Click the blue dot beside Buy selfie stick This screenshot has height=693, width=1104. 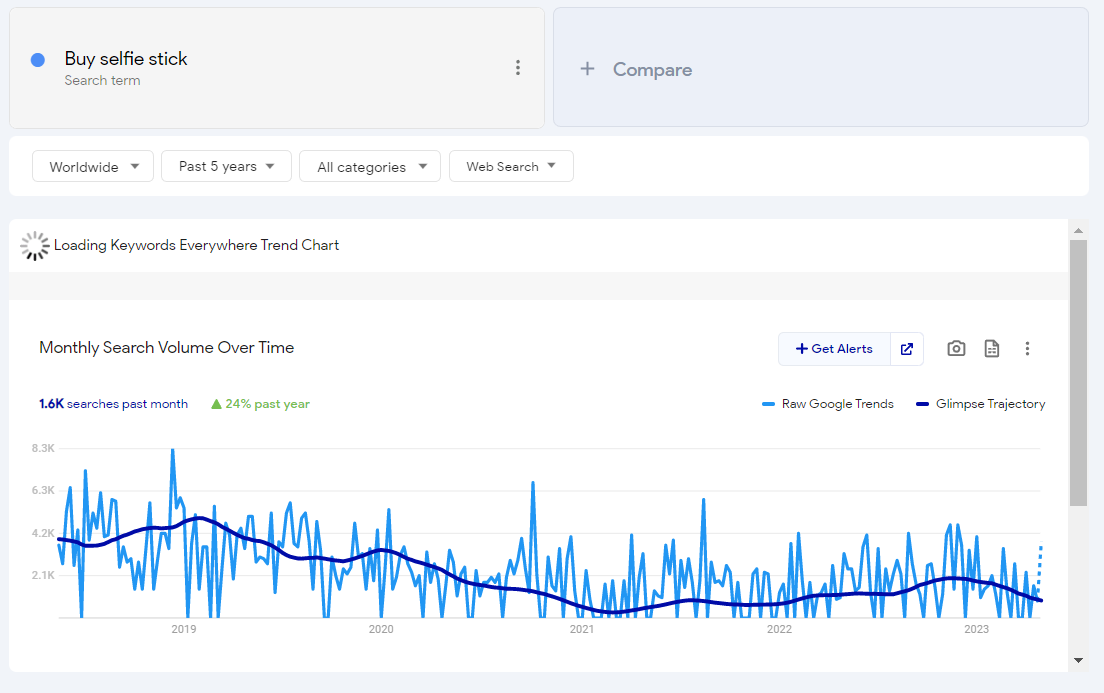(37, 60)
